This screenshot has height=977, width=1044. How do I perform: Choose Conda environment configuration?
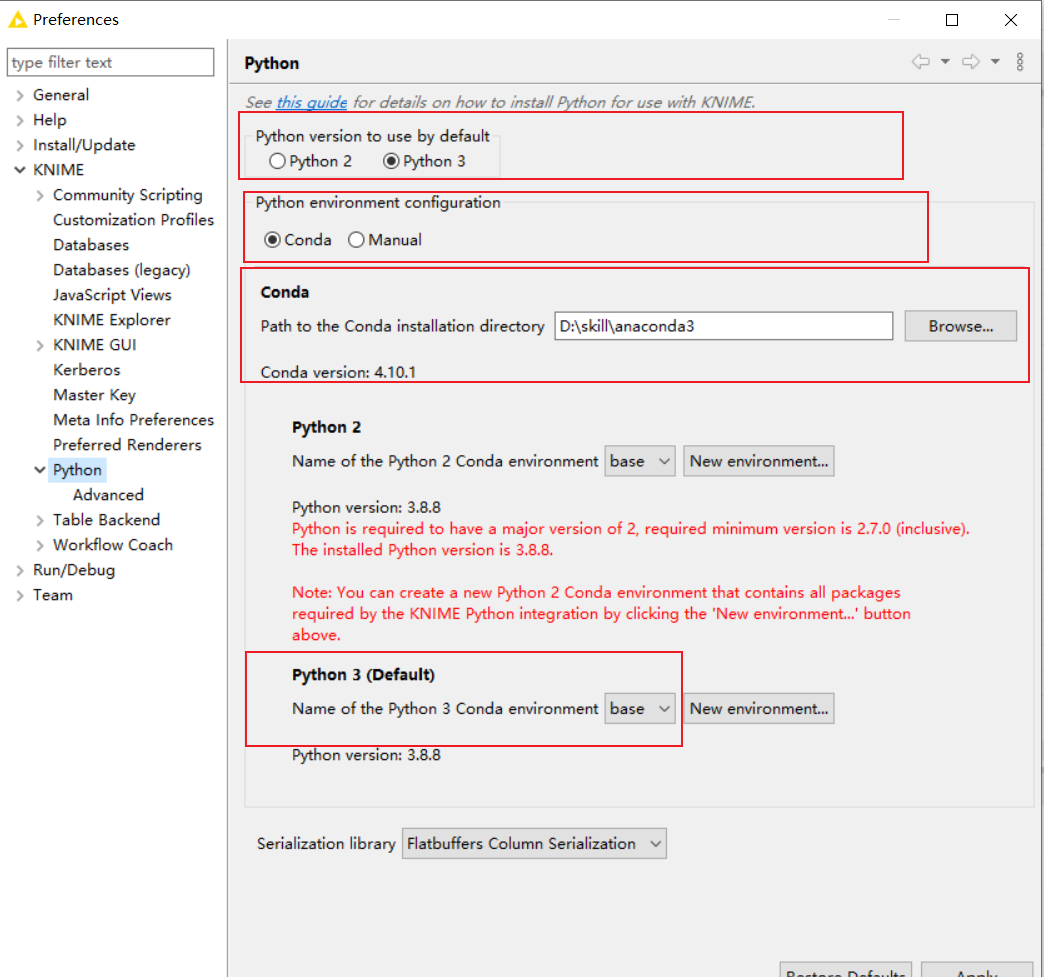pos(272,240)
